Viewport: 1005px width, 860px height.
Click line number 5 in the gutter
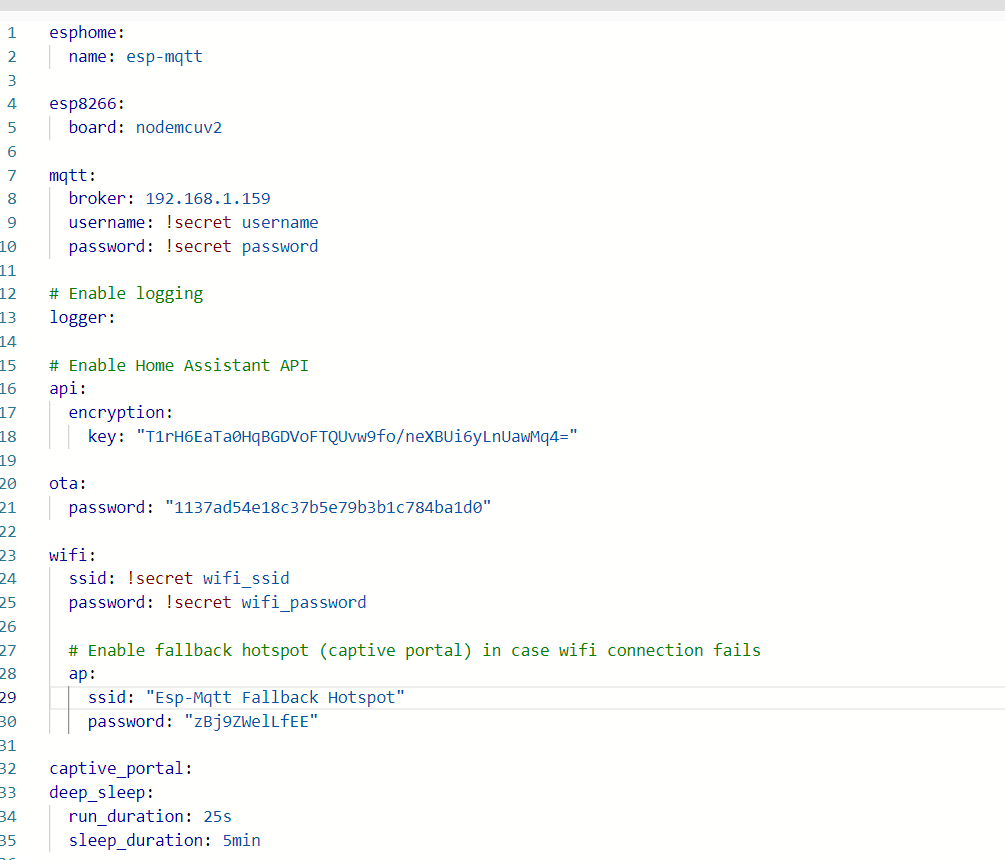(x=12, y=128)
